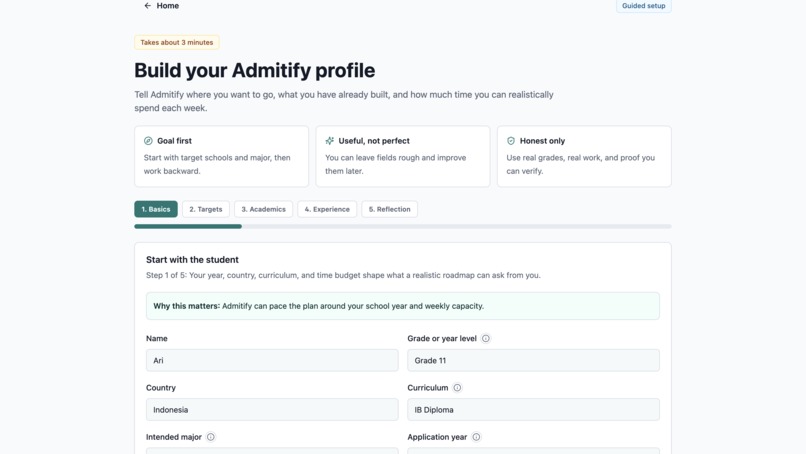Click the Guided setup badge

(644, 6)
